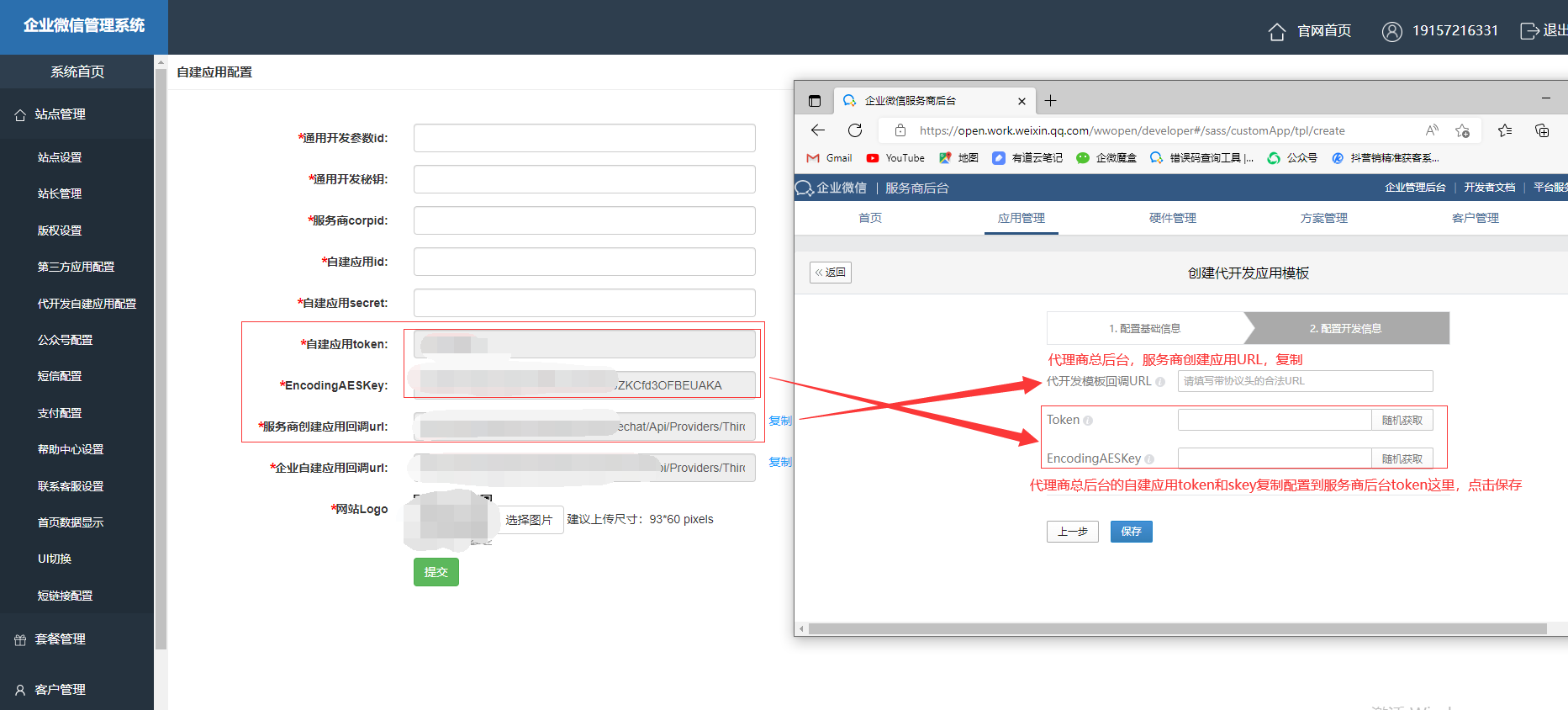Image resolution: width=1568 pixels, height=710 pixels.
Task: Open 公众号 bookmark
Action: (1292, 158)
